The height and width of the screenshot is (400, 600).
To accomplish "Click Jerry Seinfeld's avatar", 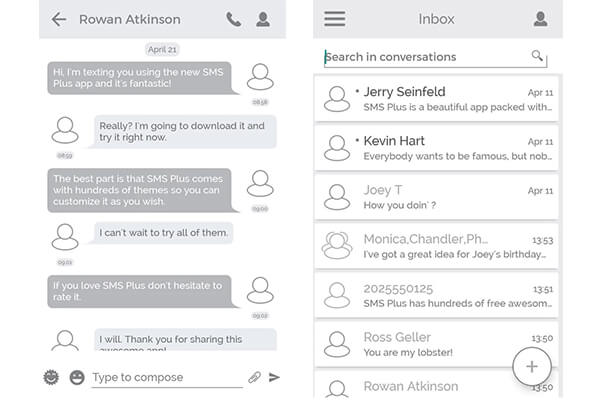I will (337, 99).
